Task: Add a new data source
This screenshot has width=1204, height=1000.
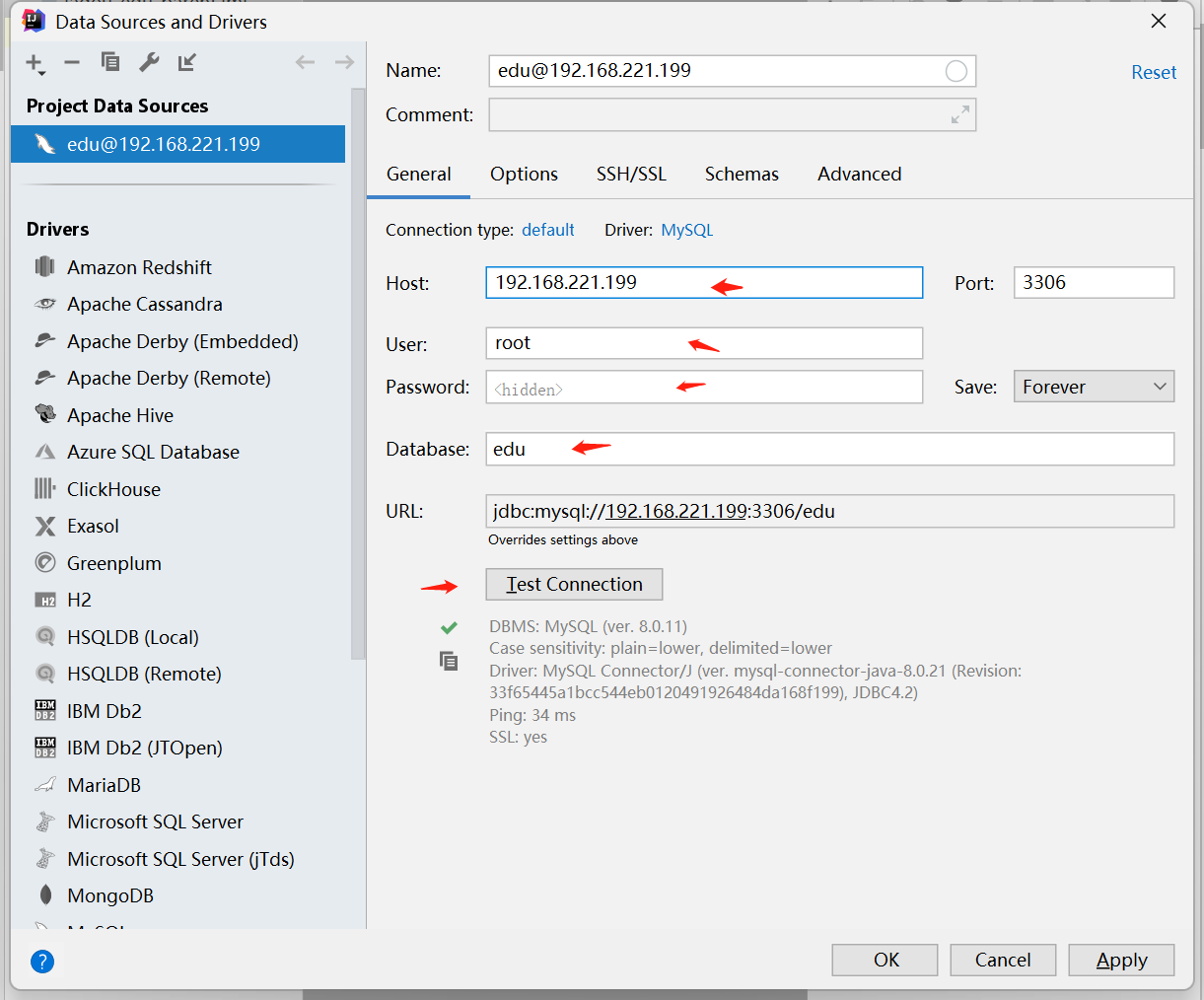Action: (32, 61)
